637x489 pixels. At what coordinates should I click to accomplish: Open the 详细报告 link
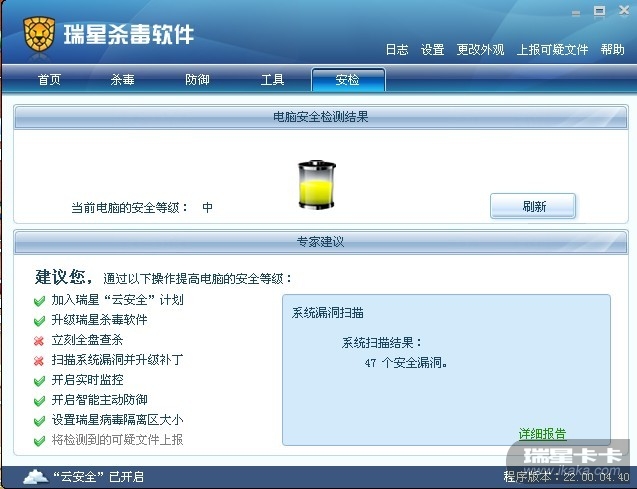click(x=542, y=434)
